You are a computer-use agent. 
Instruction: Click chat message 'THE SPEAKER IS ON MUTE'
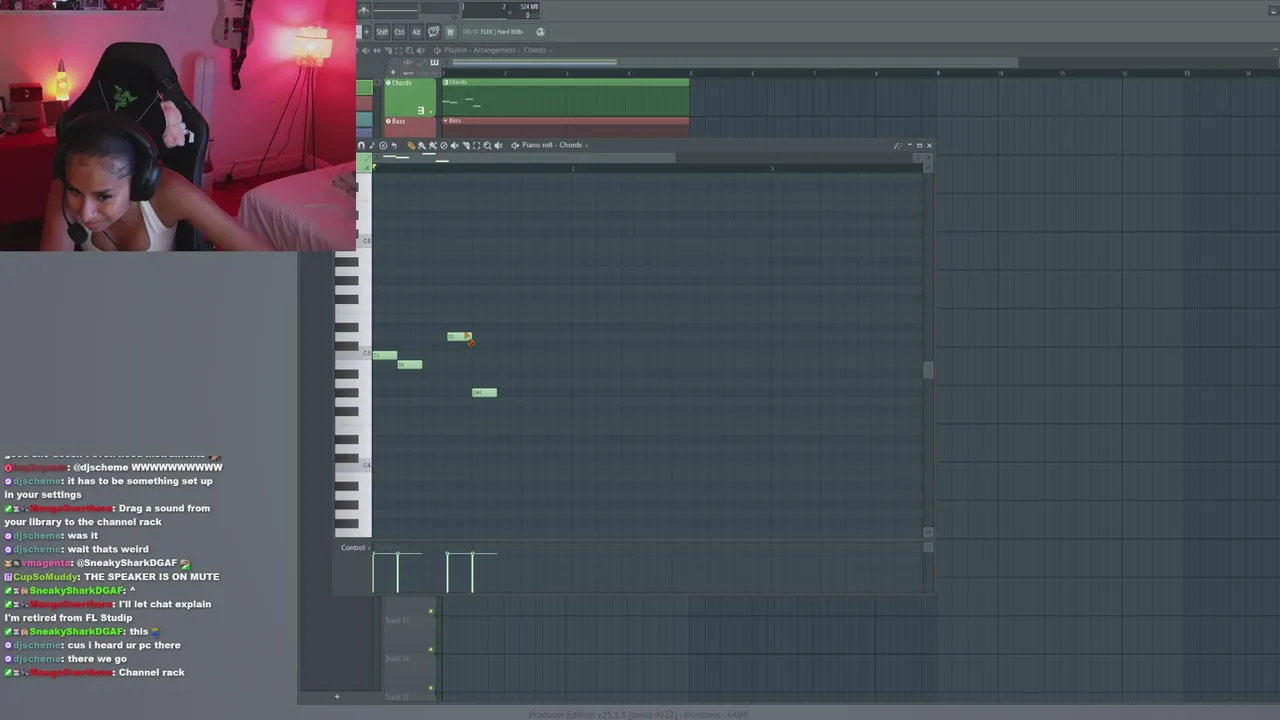click(x=151, y=577)
